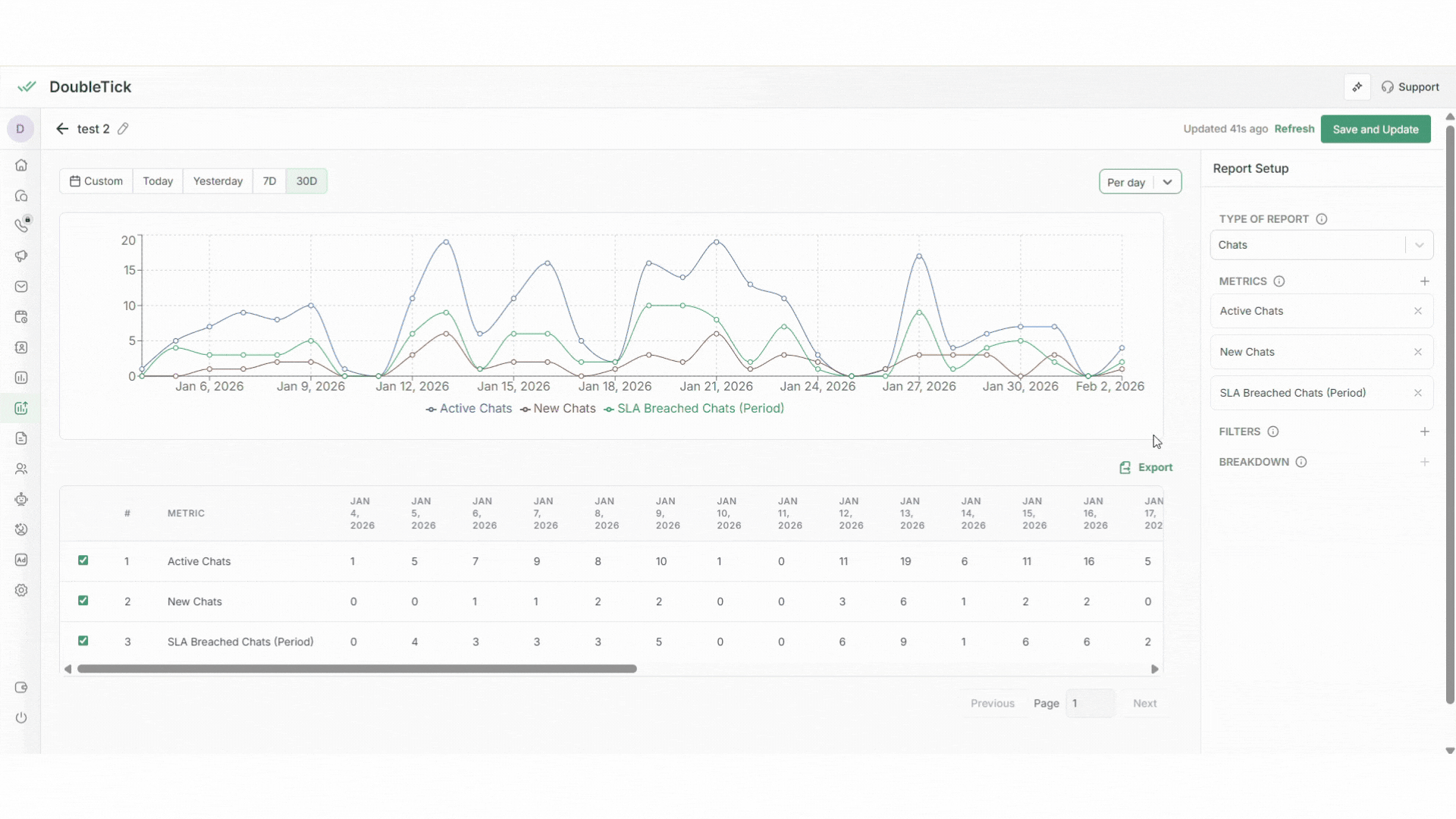Click the Refresh link
Image resolution: width=1456 pixels, height=819 pixels.
click(1294, 129)
